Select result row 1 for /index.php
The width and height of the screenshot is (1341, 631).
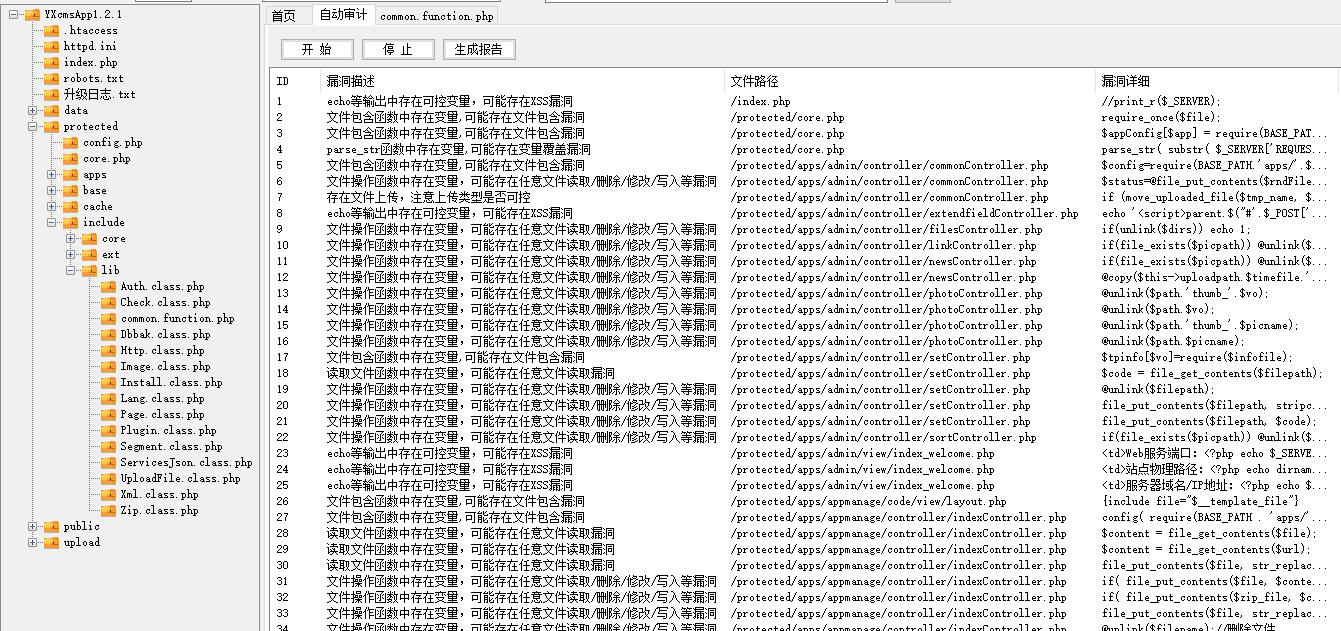[805, 101]
